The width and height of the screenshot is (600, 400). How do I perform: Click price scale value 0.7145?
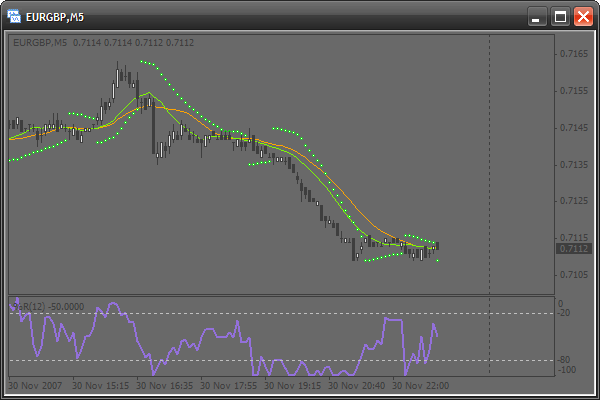coord(574,127)
